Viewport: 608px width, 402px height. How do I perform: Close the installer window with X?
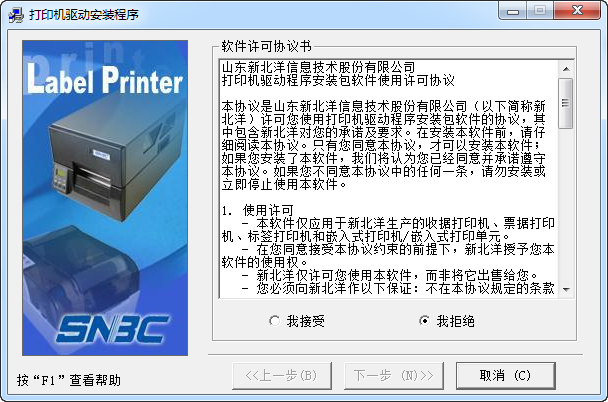coord(577,11)
